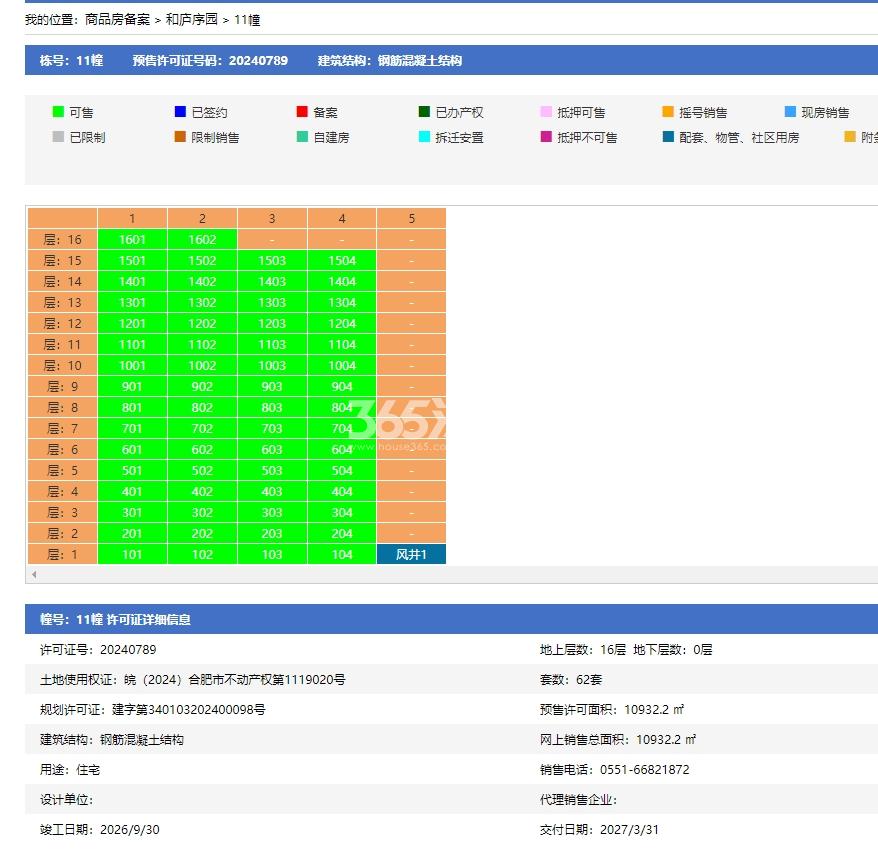
Task: Open unit 301 on floor 3
Action: pyautogui.click(x=132, y=512)
